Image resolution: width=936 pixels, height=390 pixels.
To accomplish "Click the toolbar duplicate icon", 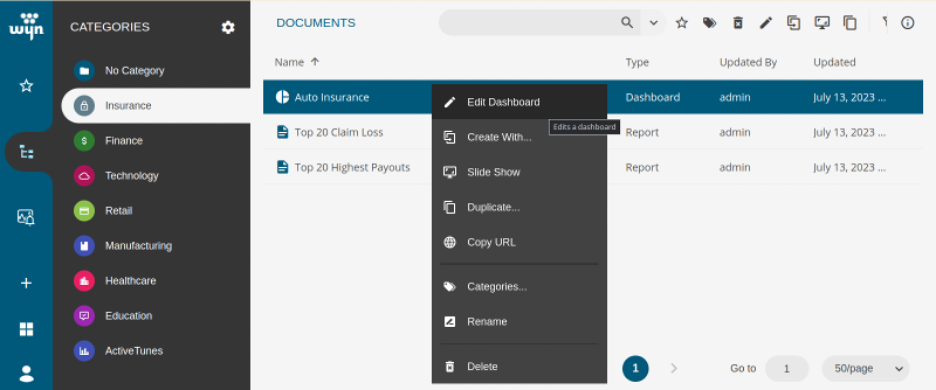I will pos(850,23).
